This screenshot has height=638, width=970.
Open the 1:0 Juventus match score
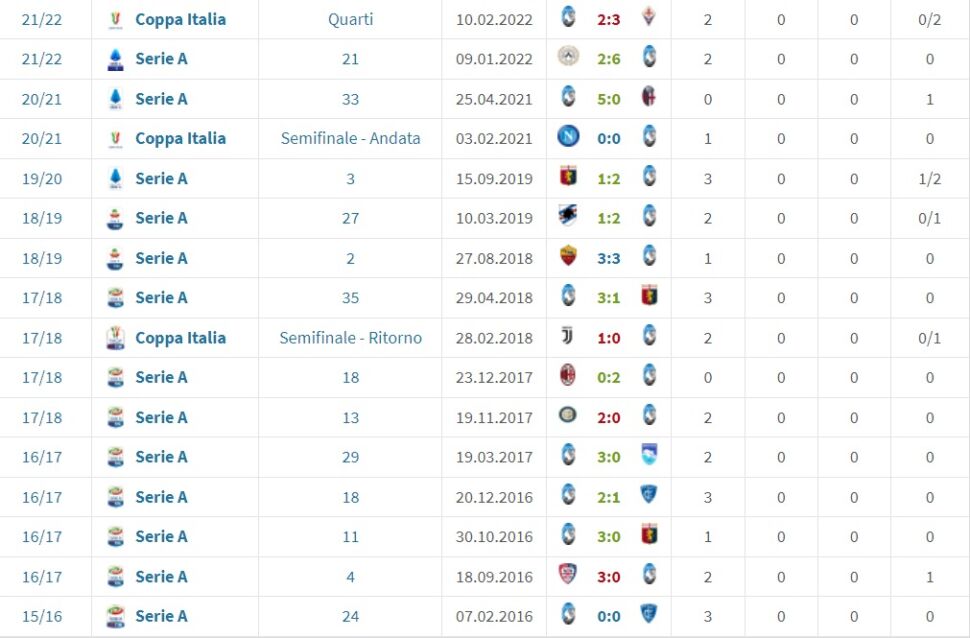pyautogui.click(x=609, y=338)
